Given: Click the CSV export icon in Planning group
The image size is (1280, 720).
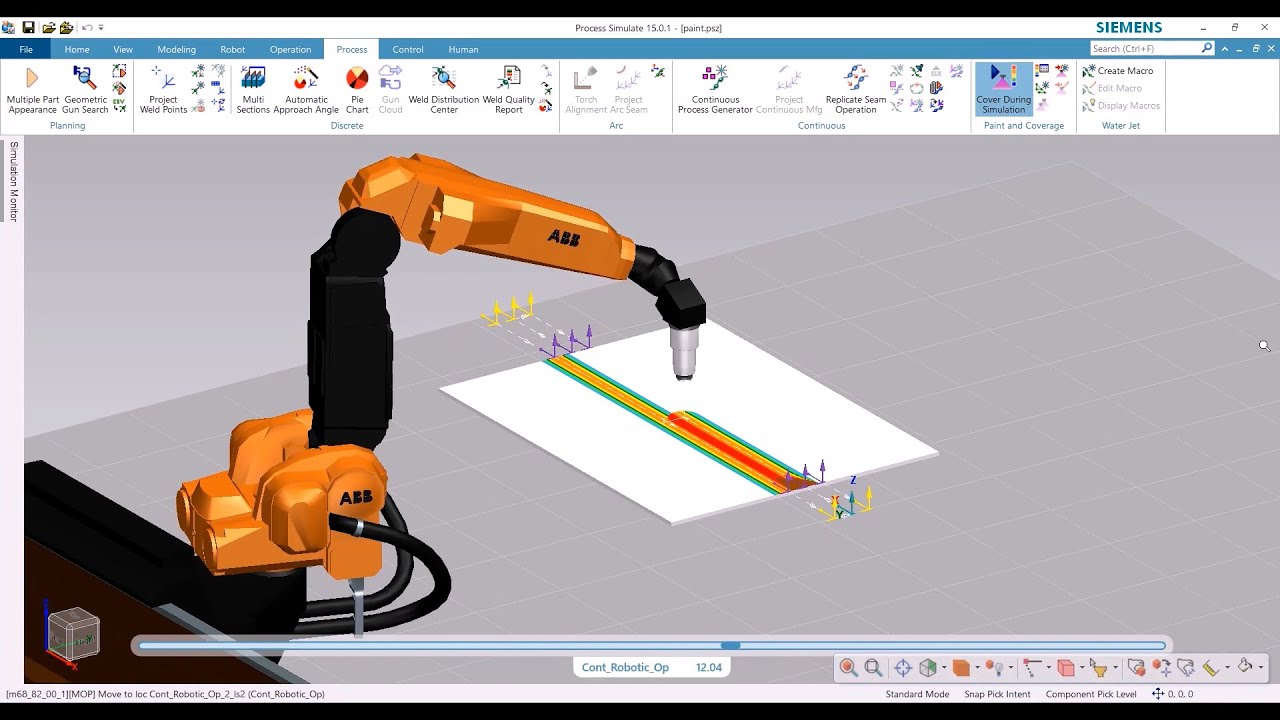Looking at the screenshot, I should tap(119, 104).
